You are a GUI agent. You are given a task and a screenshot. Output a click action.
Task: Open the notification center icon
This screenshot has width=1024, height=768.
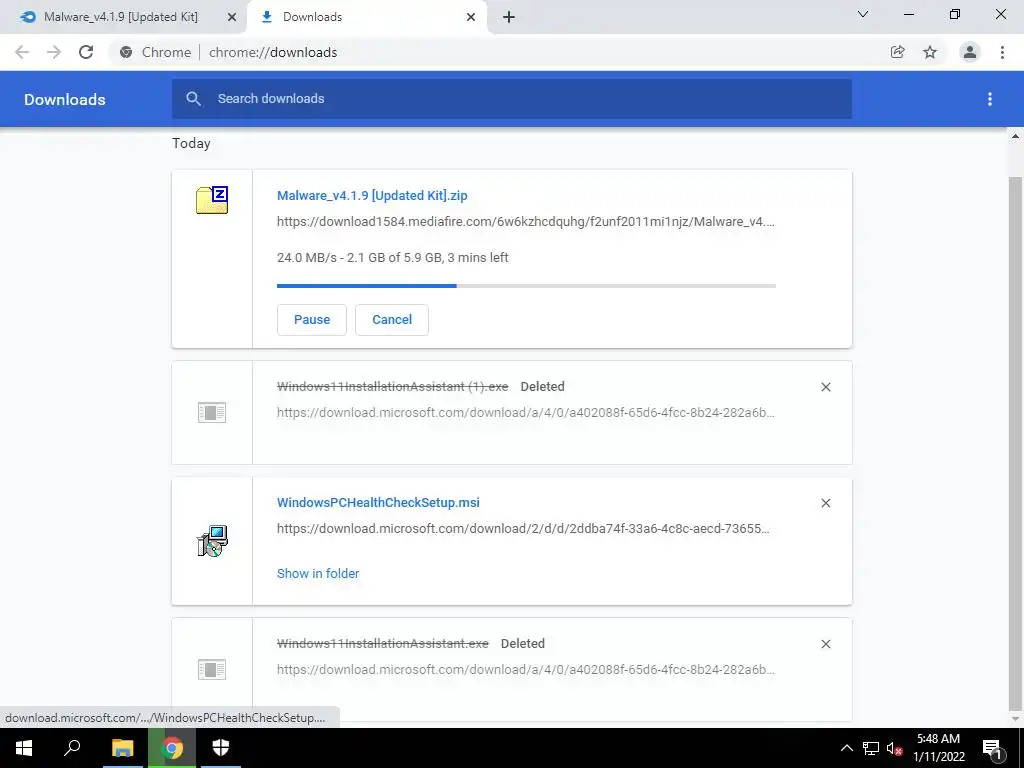click(992, 748)
